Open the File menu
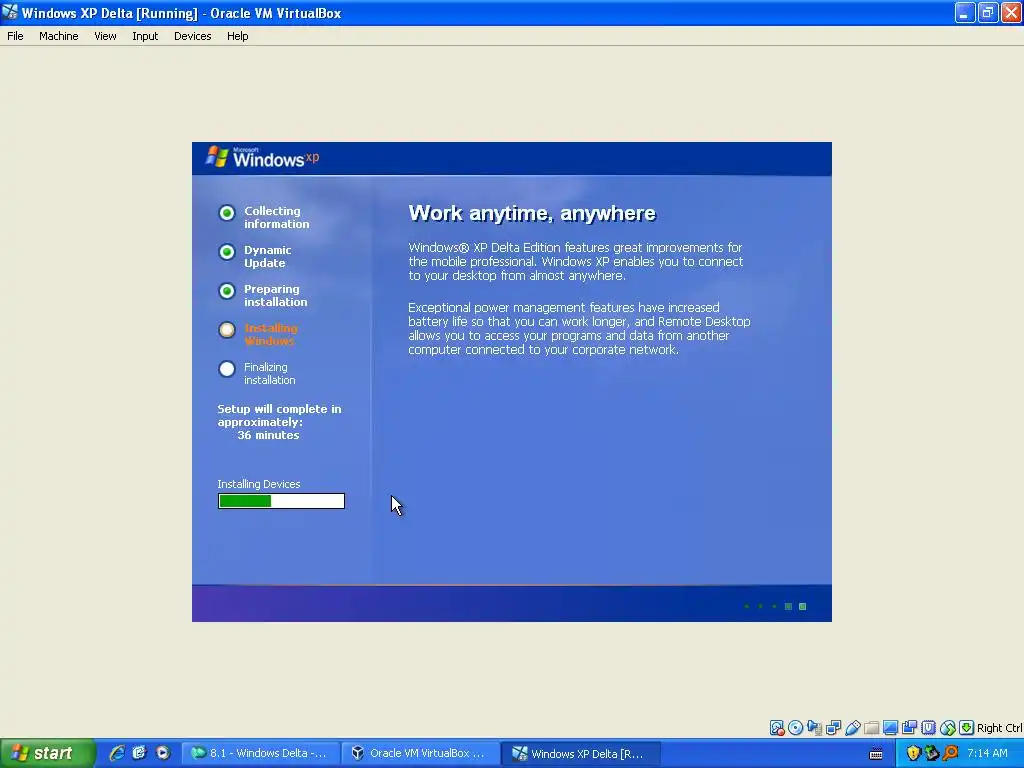 (x=15, y=36)
